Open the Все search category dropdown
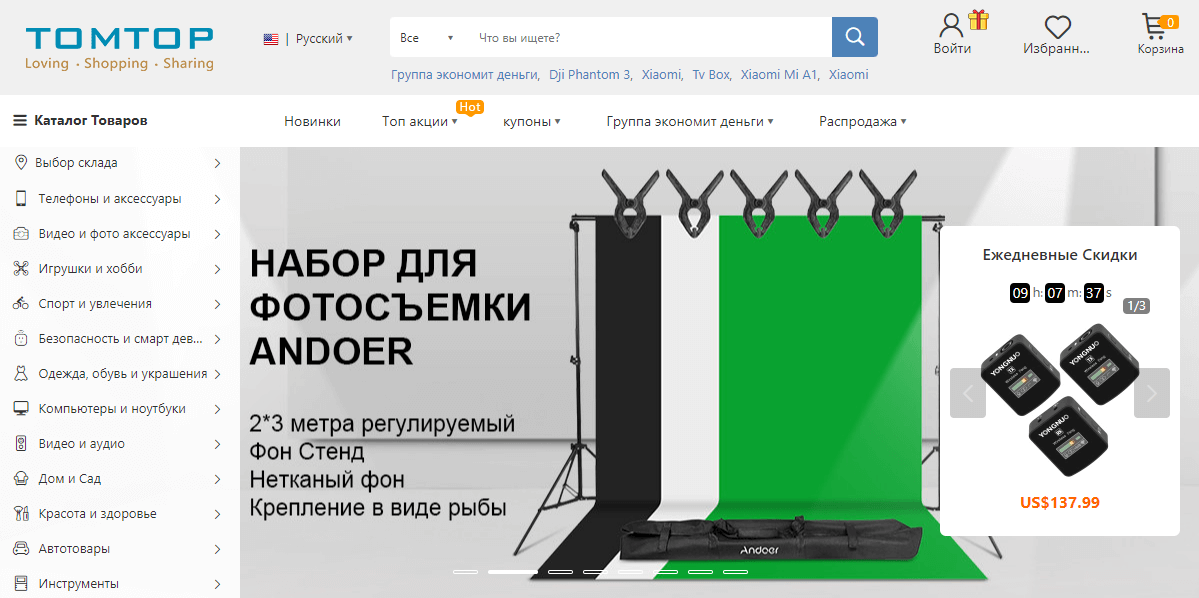The image size is (1199, 598). coord(427,37)
